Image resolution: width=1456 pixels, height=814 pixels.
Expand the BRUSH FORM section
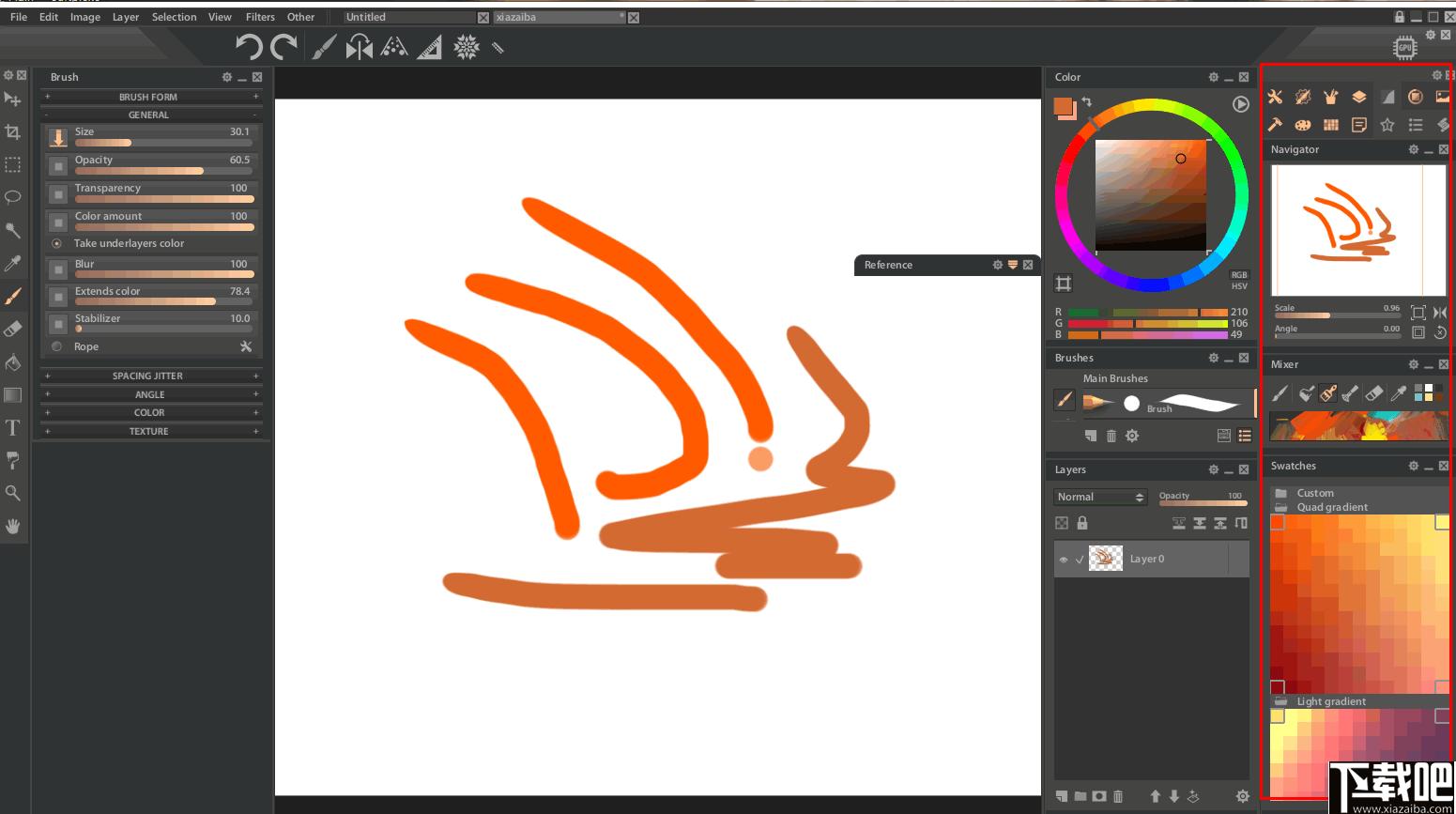point(151,97)
